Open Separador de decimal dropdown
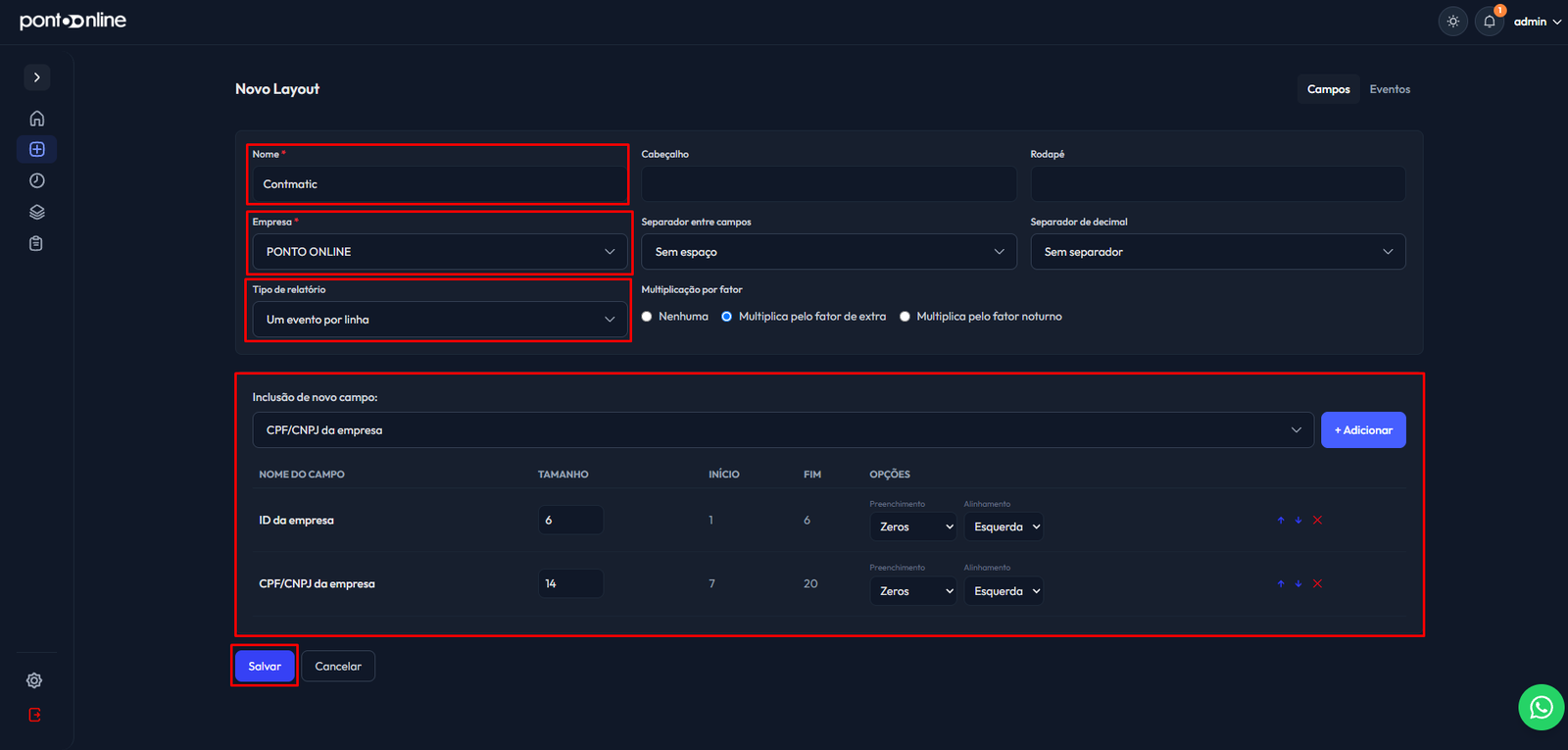Viewport: 1568px width, 750px height. [1218, 252]
